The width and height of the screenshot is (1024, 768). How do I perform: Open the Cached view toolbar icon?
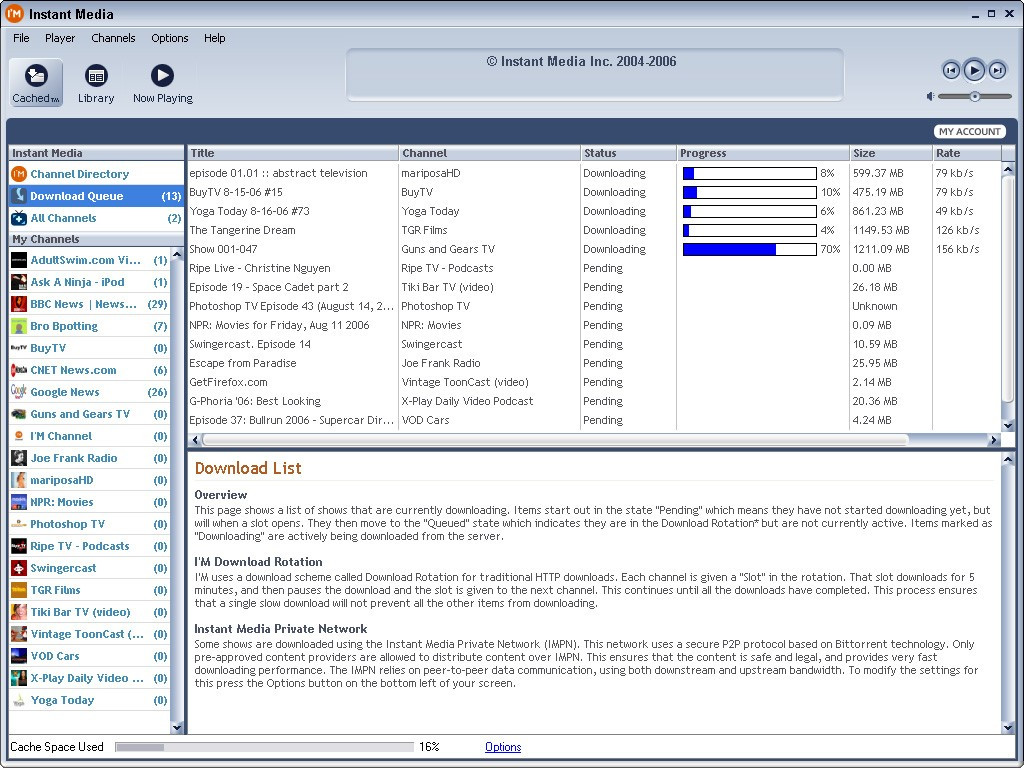coord(37,83)
